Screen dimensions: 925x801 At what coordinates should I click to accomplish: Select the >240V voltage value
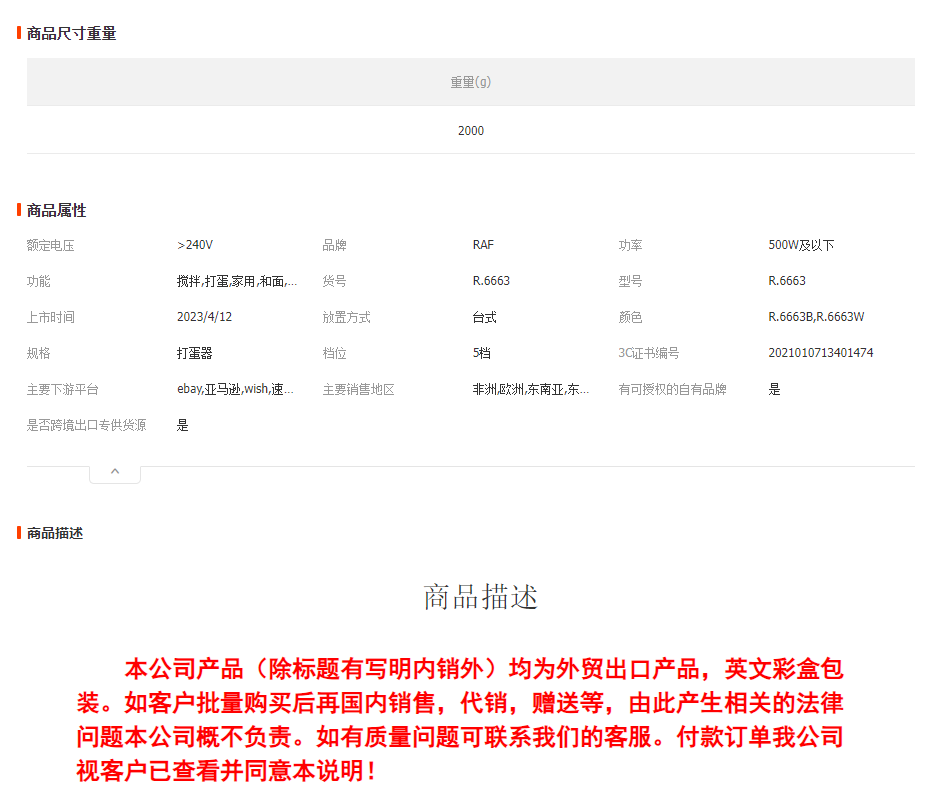tap(195, 245)
